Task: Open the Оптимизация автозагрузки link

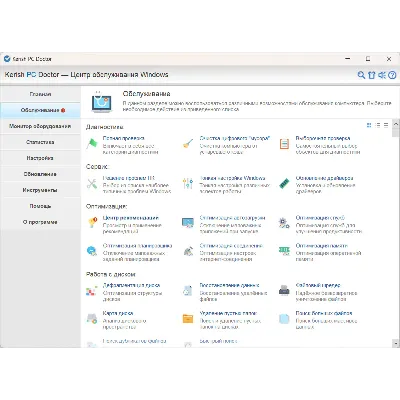Action: point(232,218)
